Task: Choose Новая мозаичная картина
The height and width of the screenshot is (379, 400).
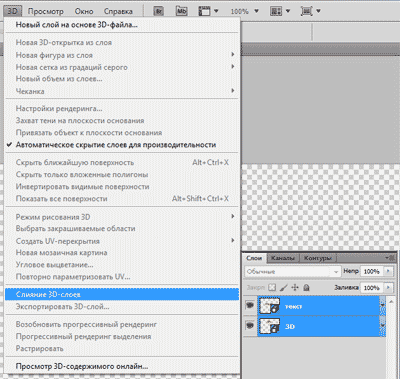Action: pyautogui.click(x=122, y=253)
